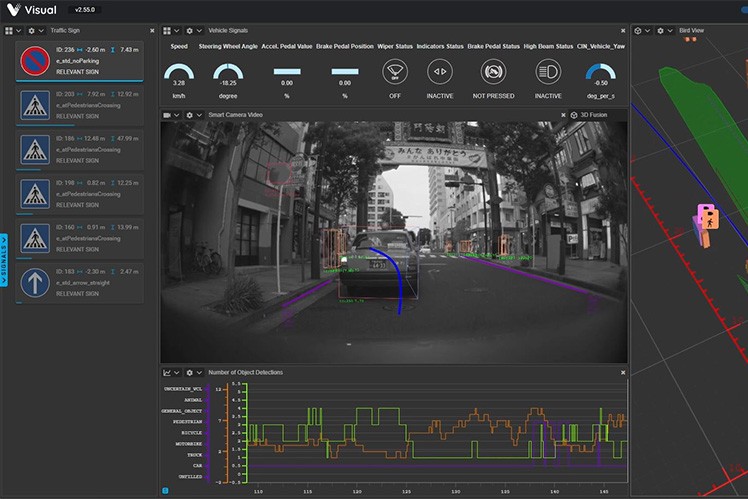Select the straight arrow sign card ID 183
748x499 pixels.
pyautogui.click(x=79, y=283)
